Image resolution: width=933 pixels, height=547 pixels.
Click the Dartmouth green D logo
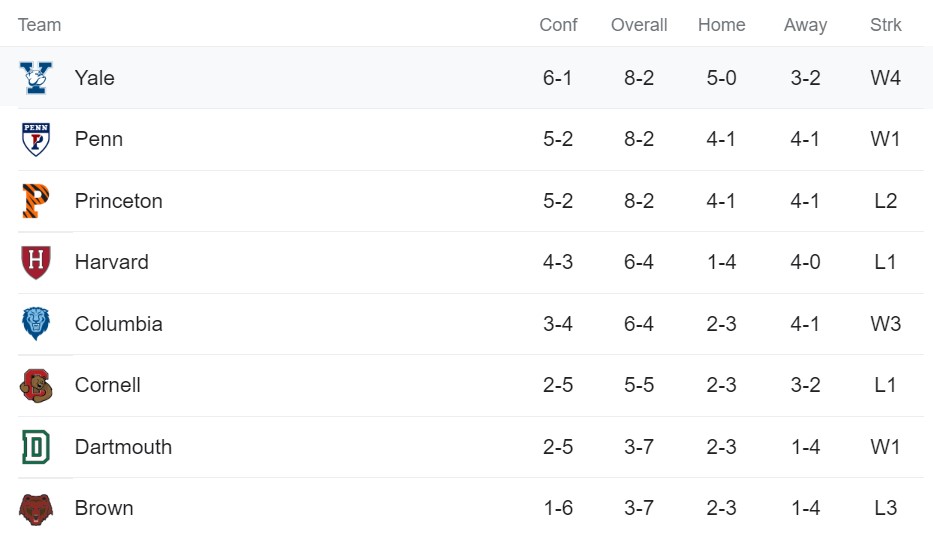tap(36, 447)
